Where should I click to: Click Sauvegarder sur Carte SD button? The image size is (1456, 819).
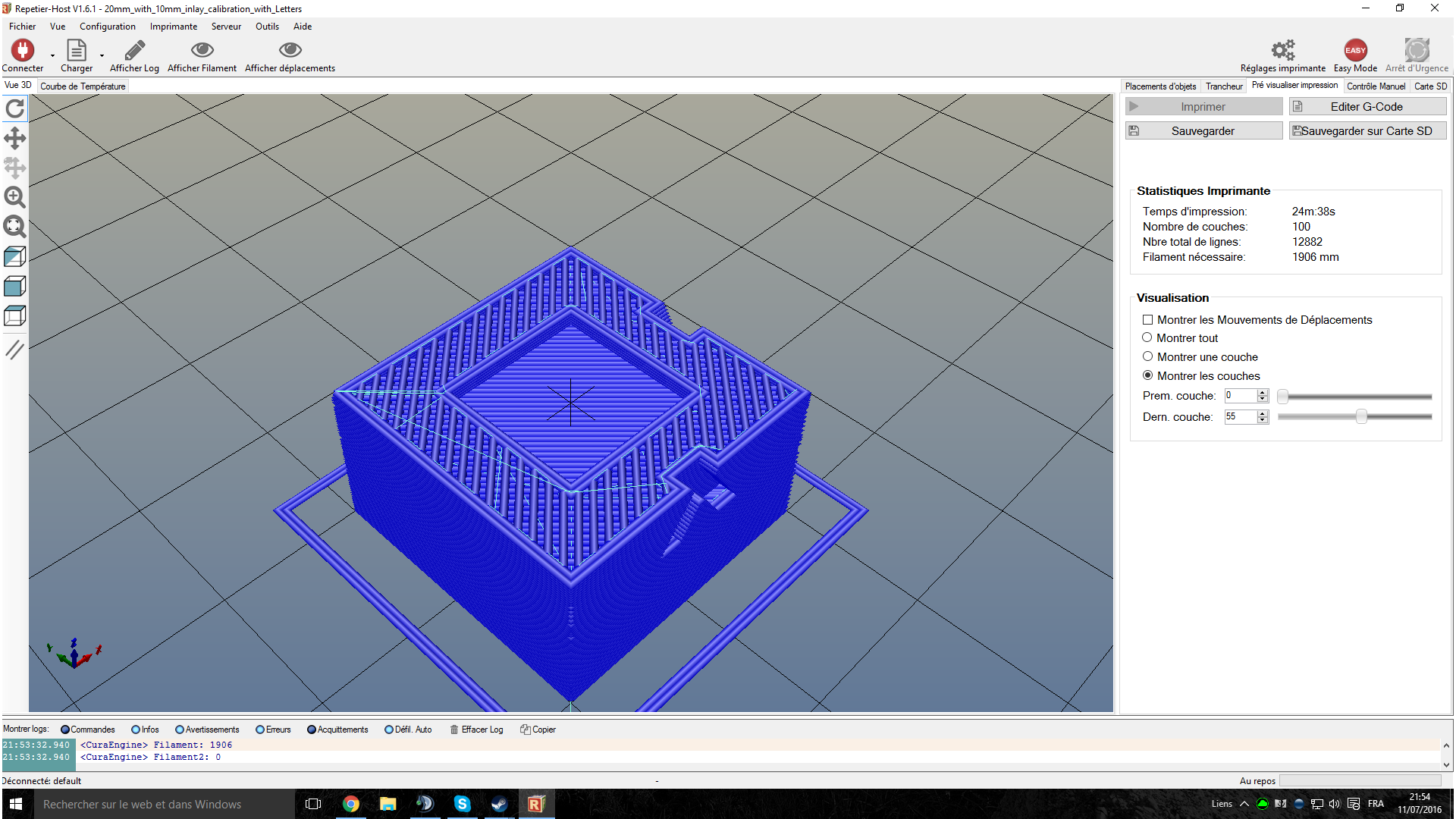click(1367, 131)
